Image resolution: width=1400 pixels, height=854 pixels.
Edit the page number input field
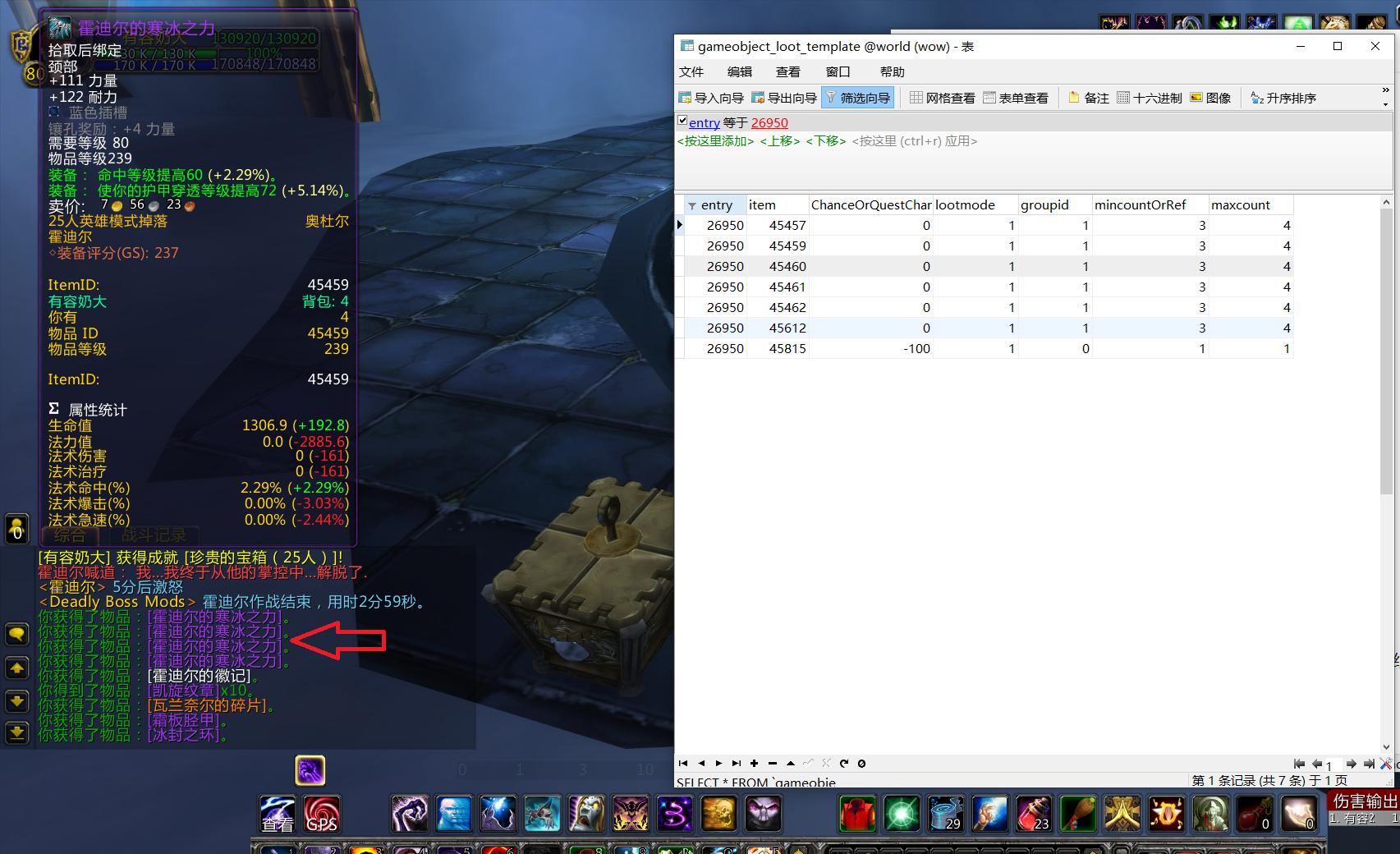tap(1333, 764)
